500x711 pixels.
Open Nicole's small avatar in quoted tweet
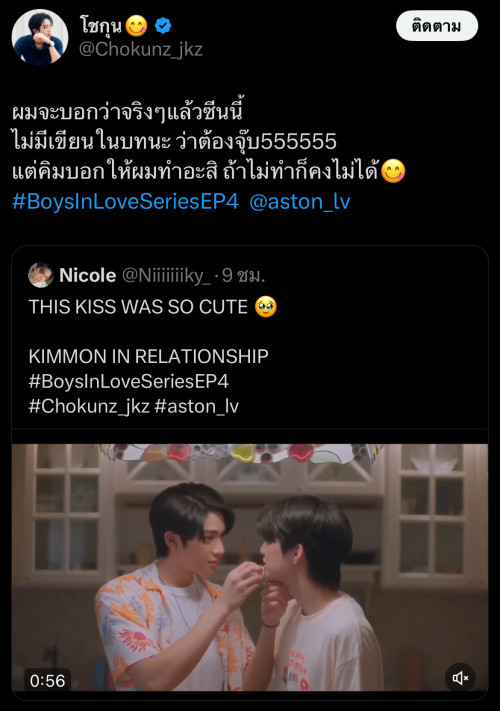41,275
